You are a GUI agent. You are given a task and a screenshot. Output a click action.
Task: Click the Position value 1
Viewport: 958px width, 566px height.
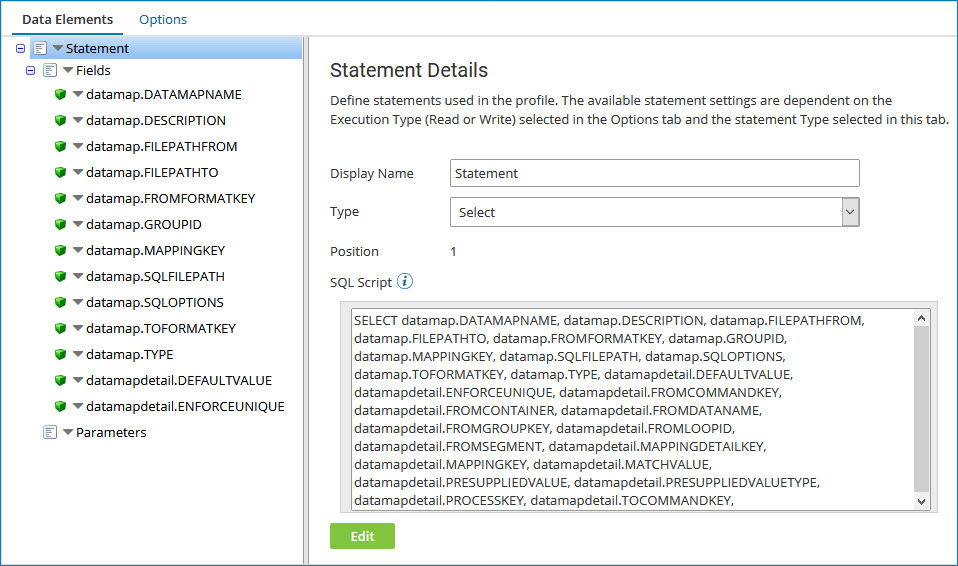[x=453, y=251]
